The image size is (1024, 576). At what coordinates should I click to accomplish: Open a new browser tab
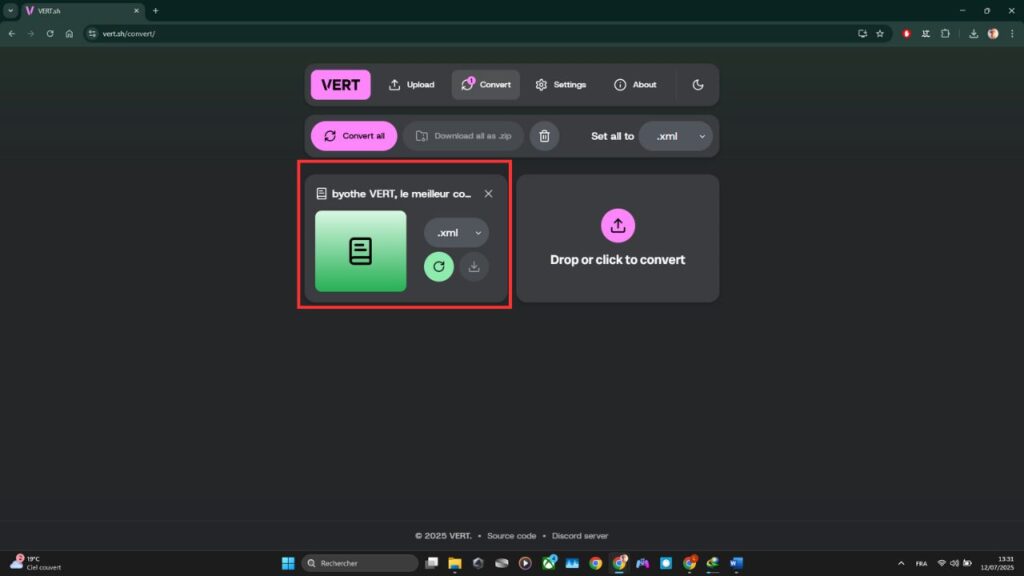[155, 11]
